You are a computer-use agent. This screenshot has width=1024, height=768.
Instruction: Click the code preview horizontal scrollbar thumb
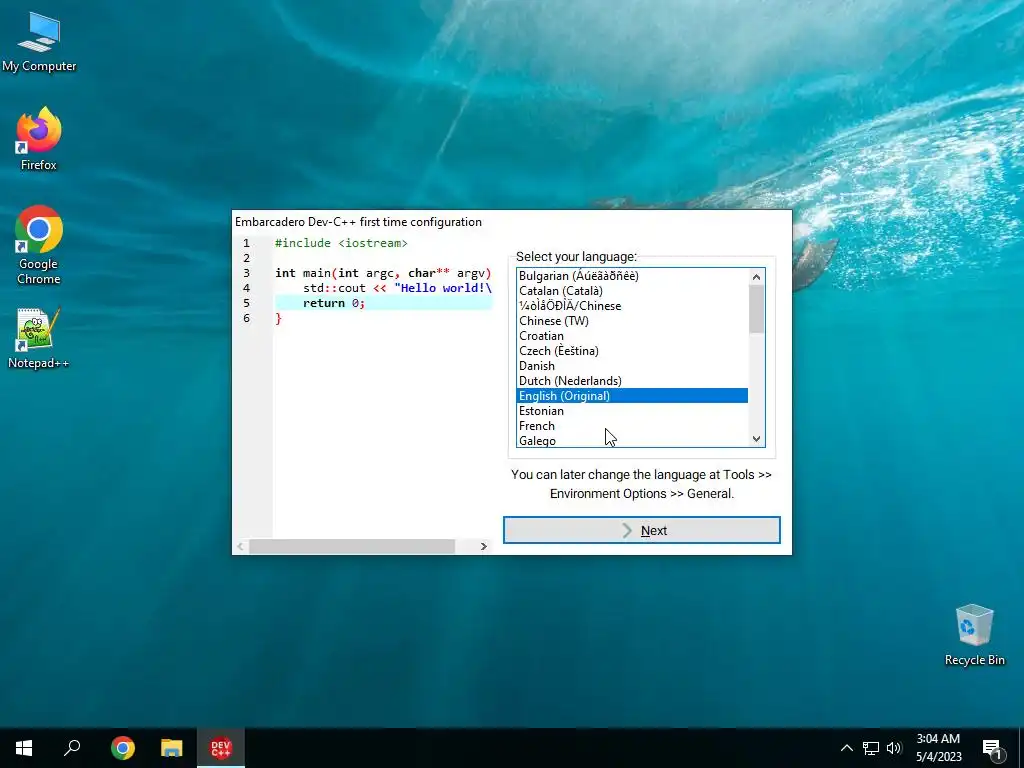pyautogui.click(x=352, y=546)
